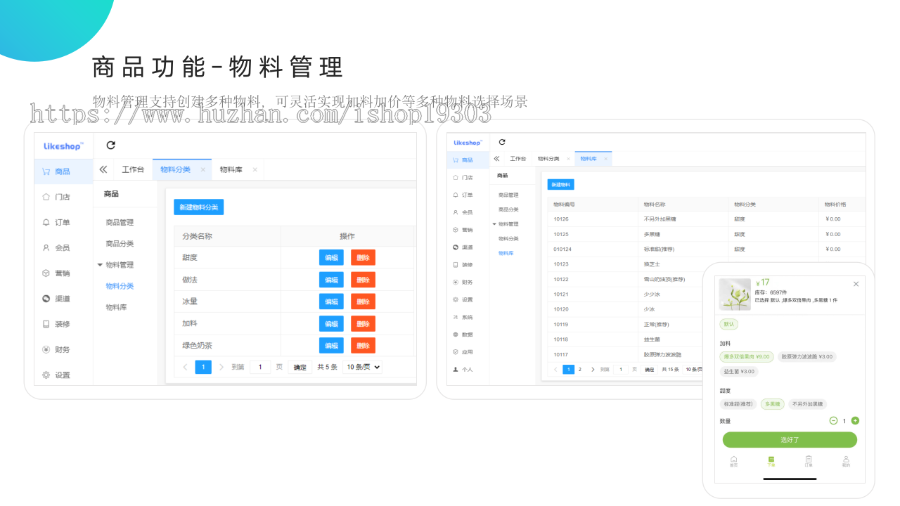The height and width of the screenshot is (506, 900).
Task: Close the 物料库 tab in left panel
Action: [x=255, y=169]
